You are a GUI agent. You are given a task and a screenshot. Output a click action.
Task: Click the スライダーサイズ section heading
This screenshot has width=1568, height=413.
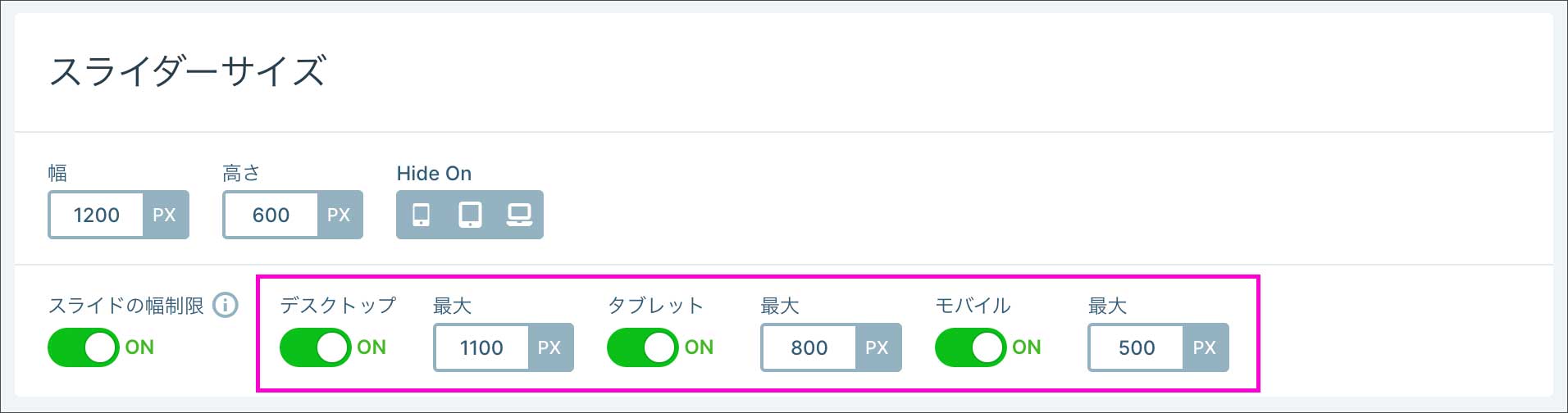pos(188,71)
